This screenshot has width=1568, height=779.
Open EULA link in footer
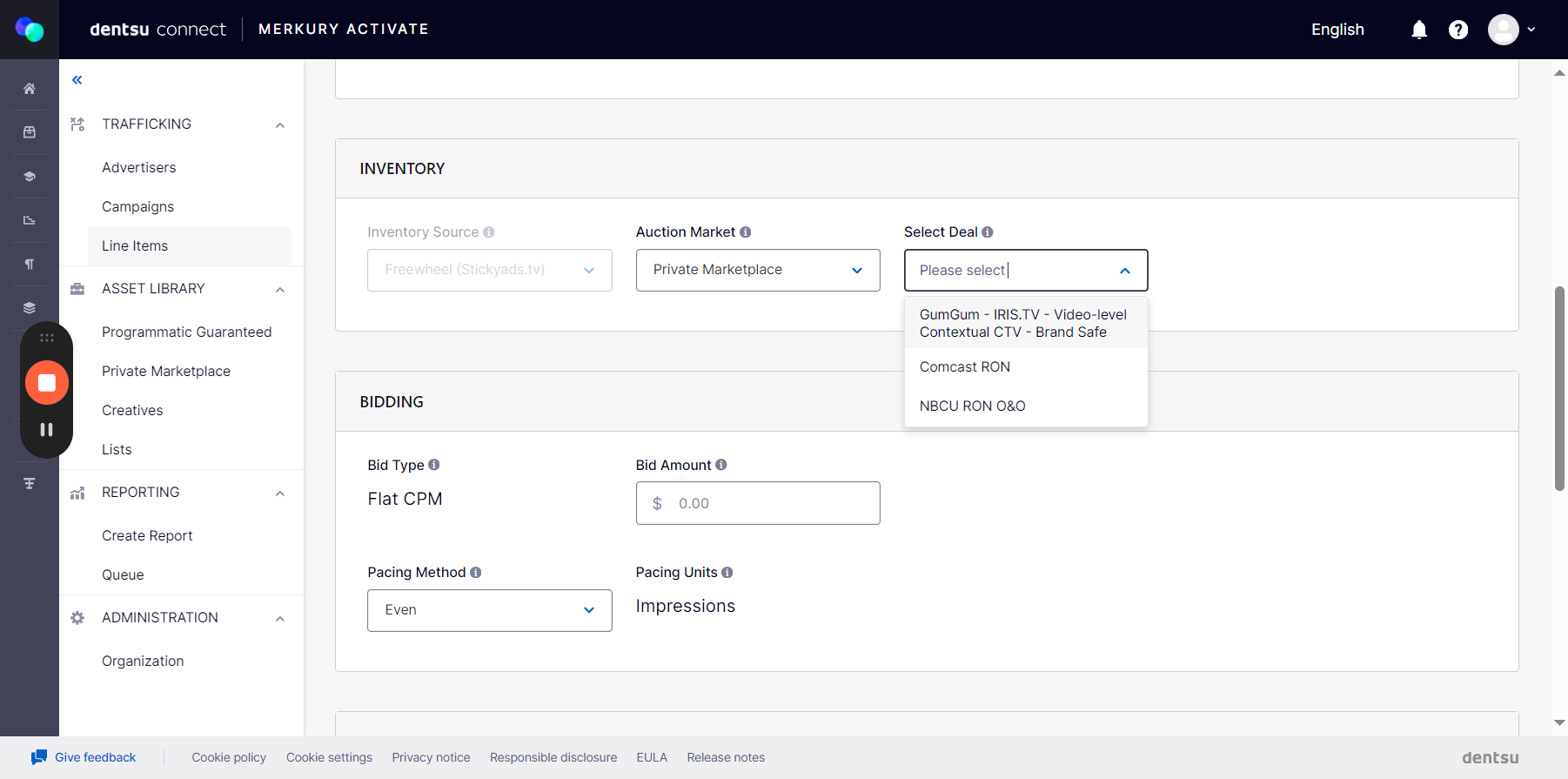pyautogui.click(x=652, y=757)
